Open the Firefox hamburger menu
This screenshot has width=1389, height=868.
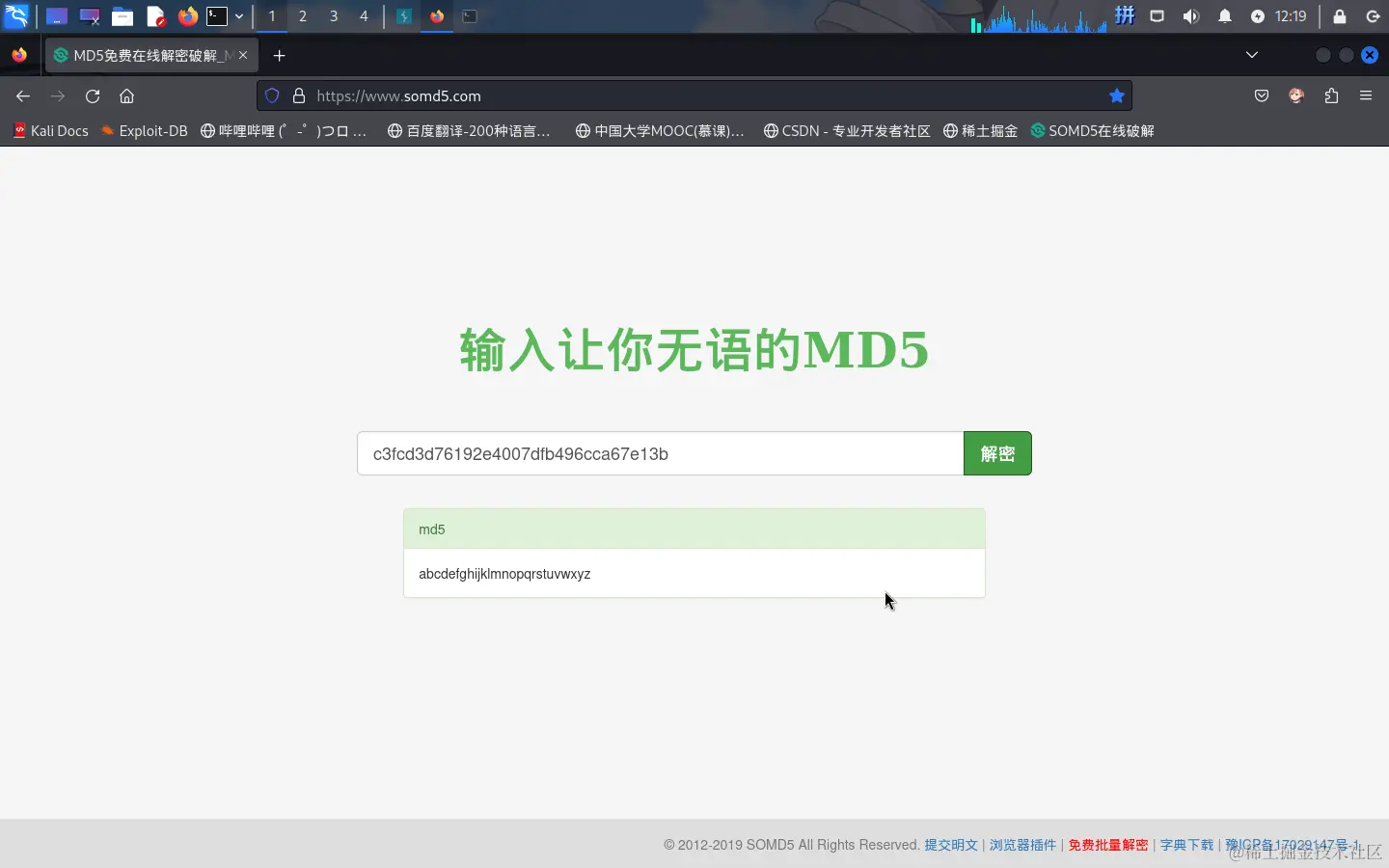click(1366, 95)
